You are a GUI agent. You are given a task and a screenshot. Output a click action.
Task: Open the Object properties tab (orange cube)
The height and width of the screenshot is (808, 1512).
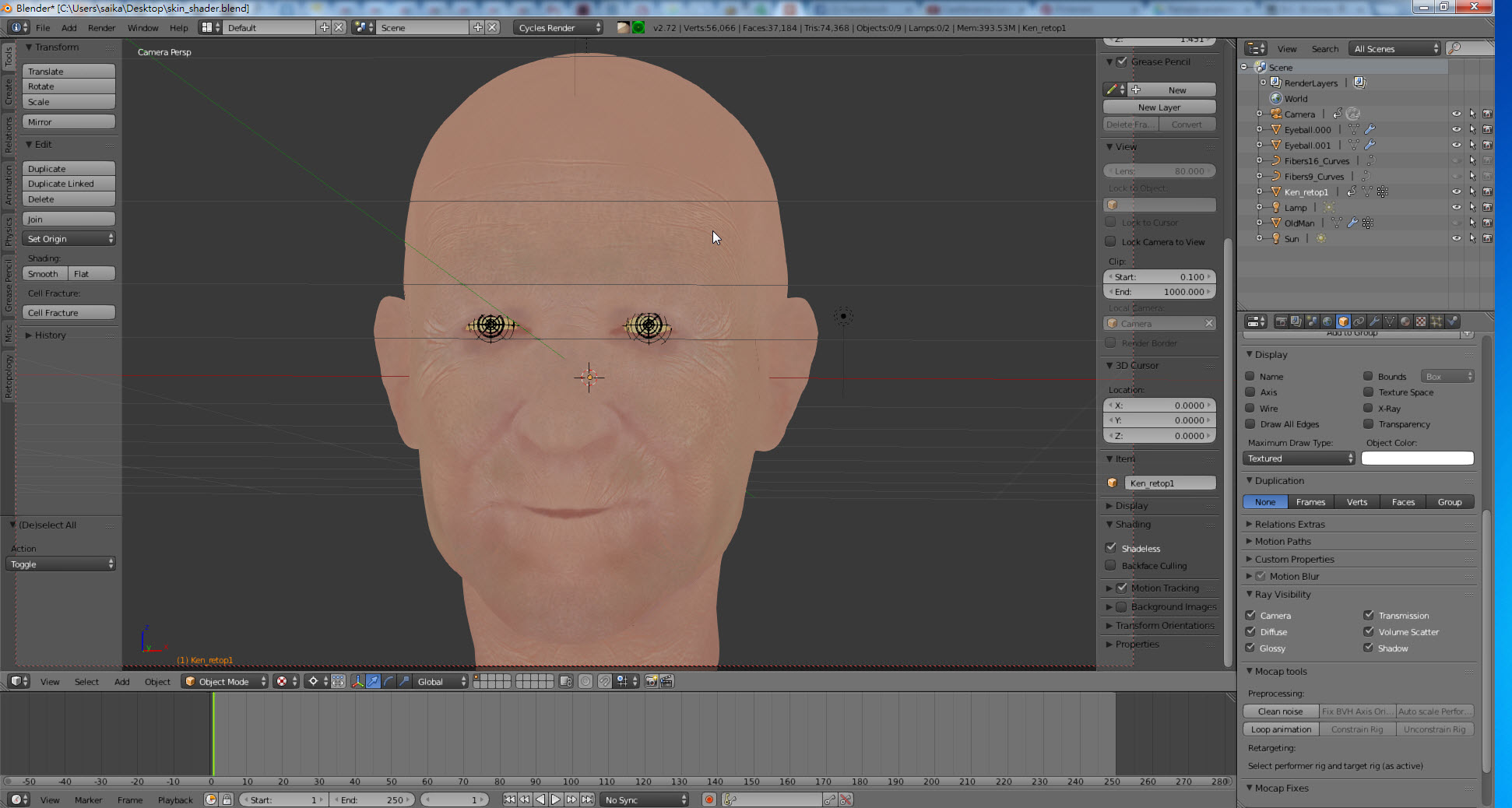1344,321
